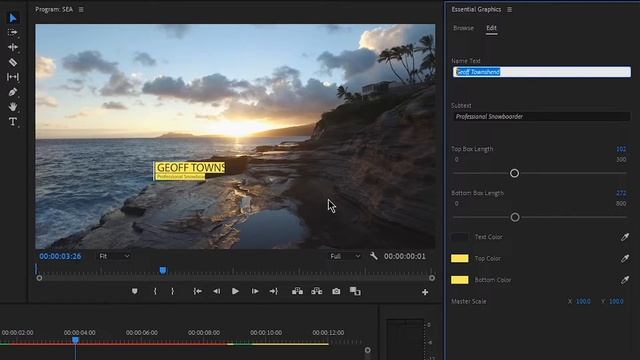The height and width of the screenshot is (360, 640).
Task: Open the Button Editor plus icon
Action: coord(425,292)
